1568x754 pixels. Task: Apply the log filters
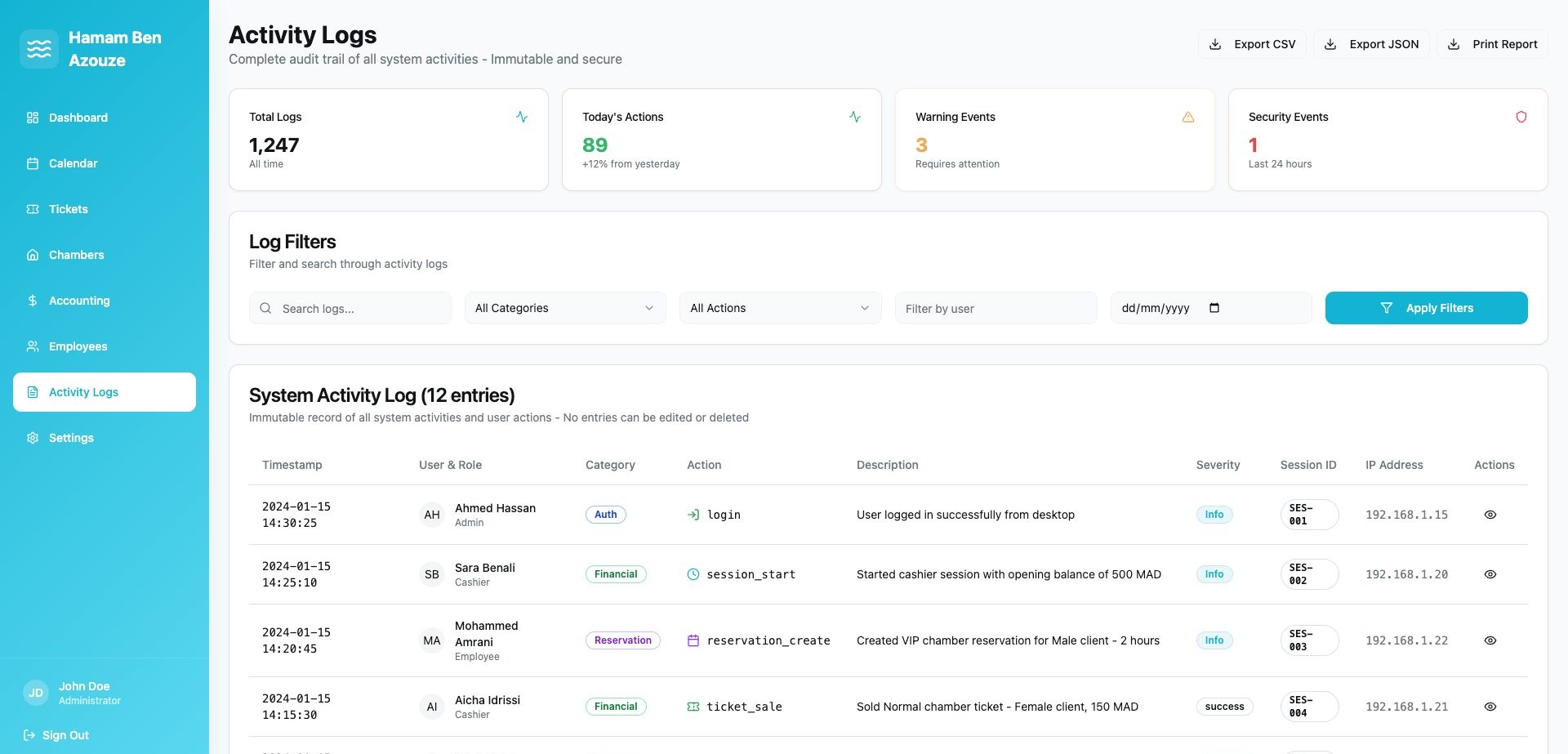pos(1427,308)
